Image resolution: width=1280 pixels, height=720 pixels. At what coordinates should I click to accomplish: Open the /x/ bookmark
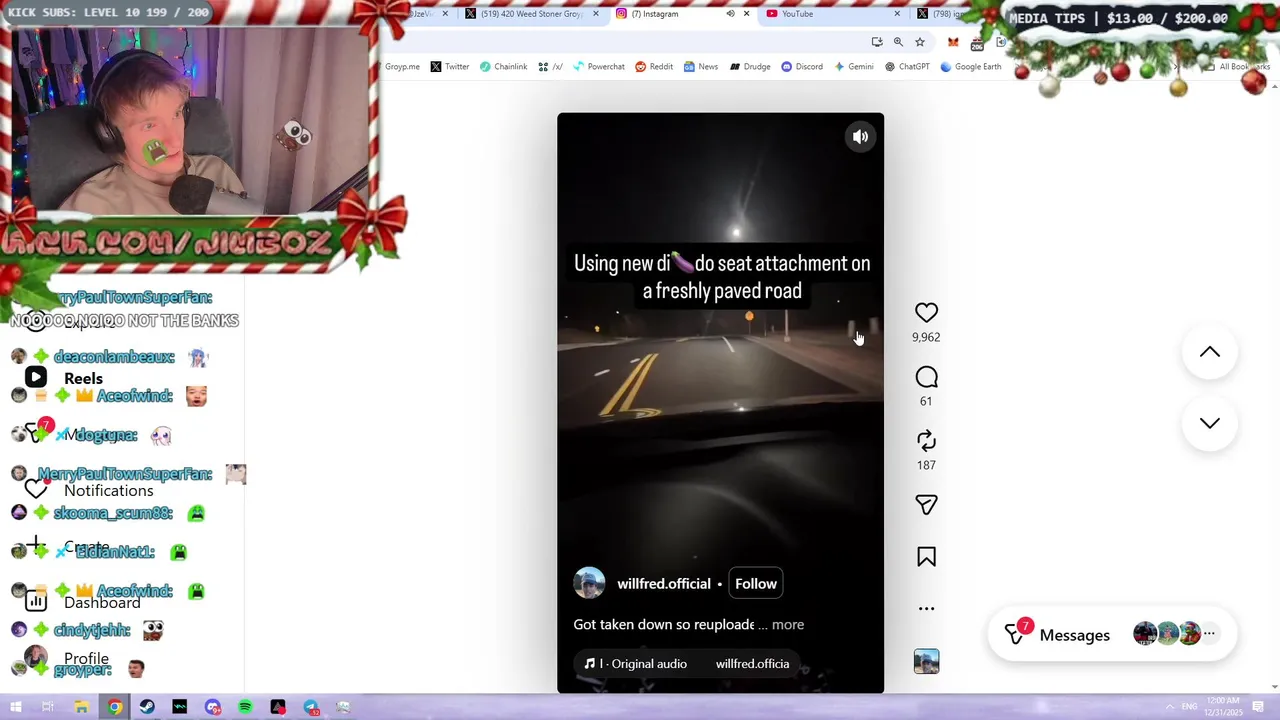pyautogui.click(x=550, y=67)
